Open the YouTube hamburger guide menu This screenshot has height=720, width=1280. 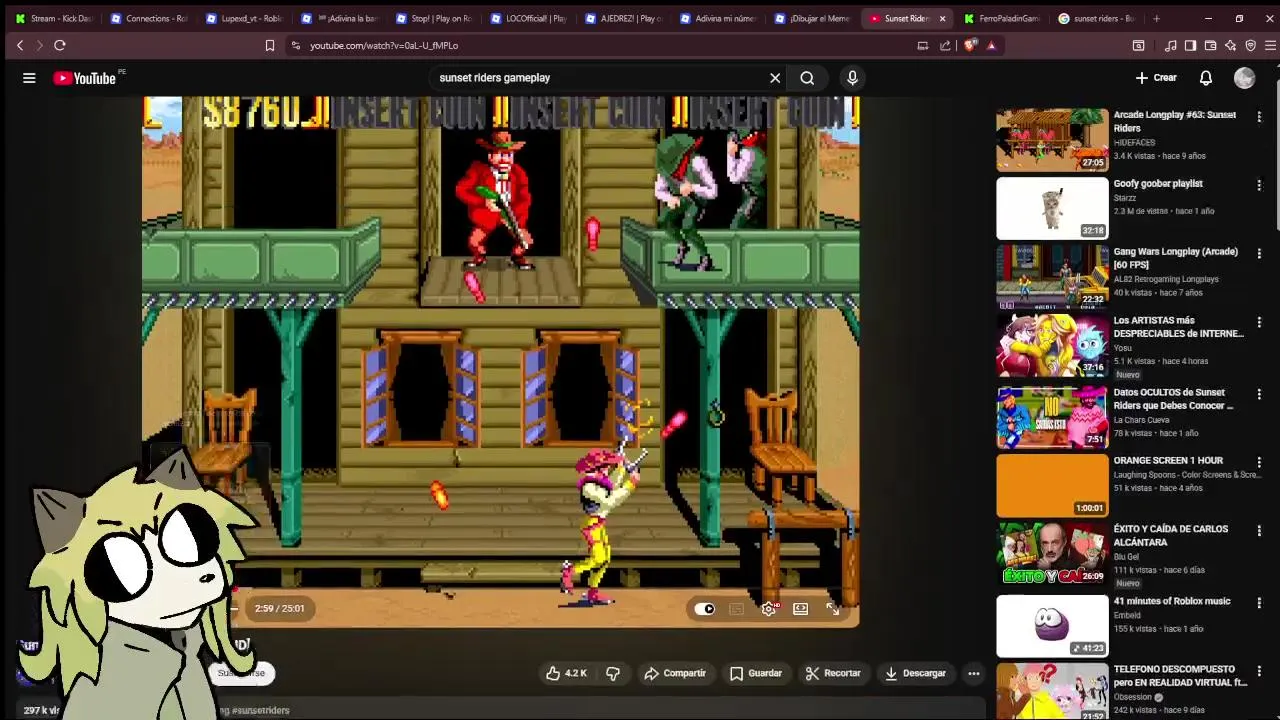29,78
